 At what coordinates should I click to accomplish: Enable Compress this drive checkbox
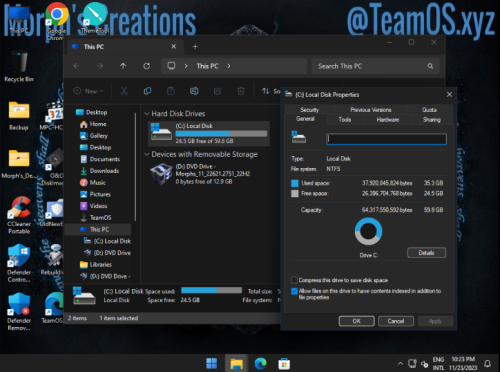[294, 280]
